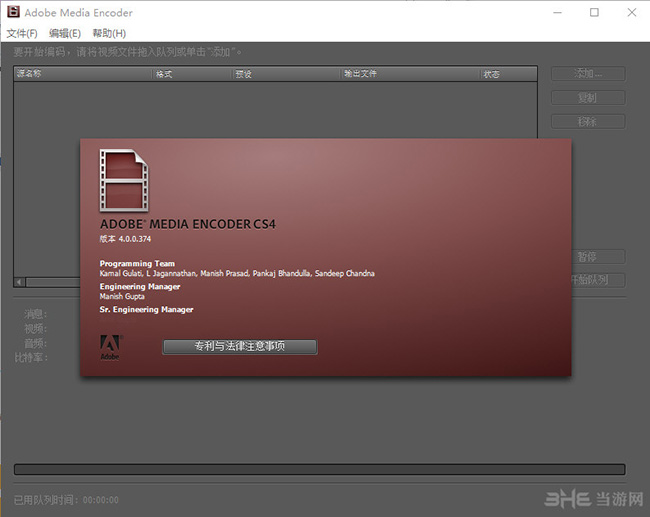
Task: Click the Adobe logo in About dialog
Action: [x=111, y=347]
